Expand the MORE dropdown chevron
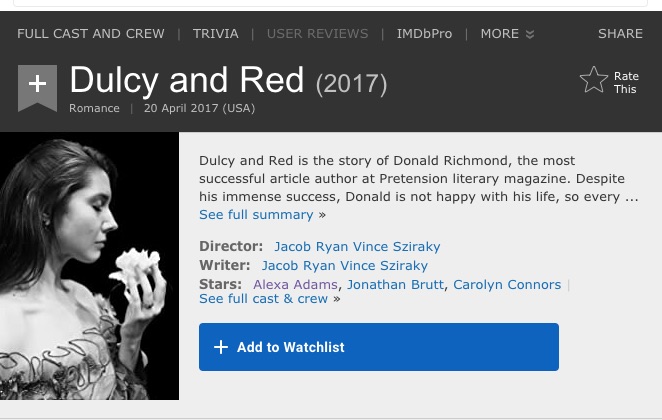Screen dimensions: 662x420 [x=530, y=34]
